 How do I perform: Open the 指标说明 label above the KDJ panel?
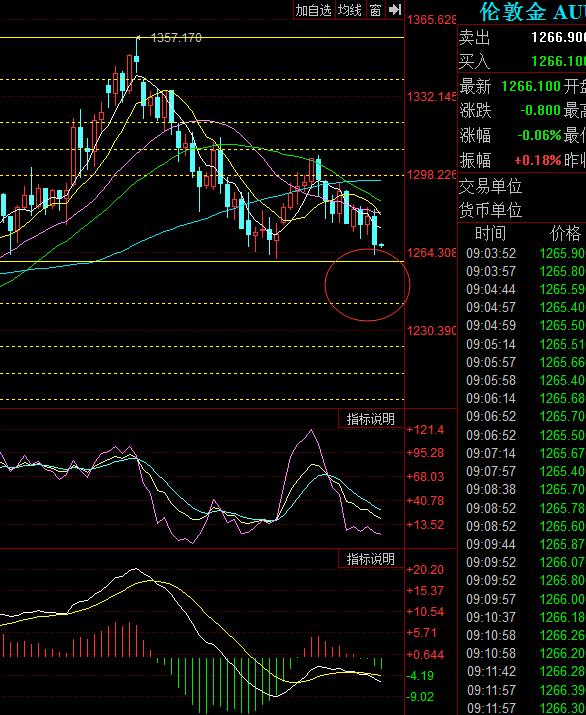click(x=371, y=419)
